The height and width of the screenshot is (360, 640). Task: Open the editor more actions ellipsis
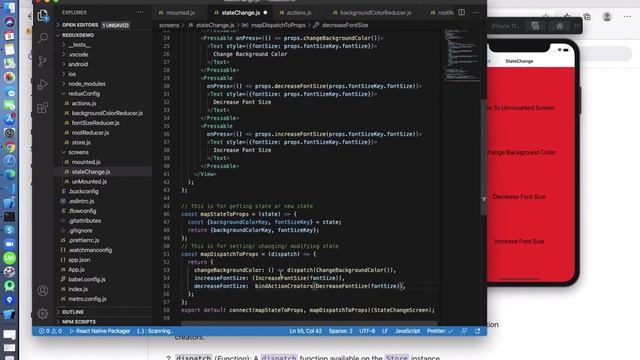[x=476, y=12]
